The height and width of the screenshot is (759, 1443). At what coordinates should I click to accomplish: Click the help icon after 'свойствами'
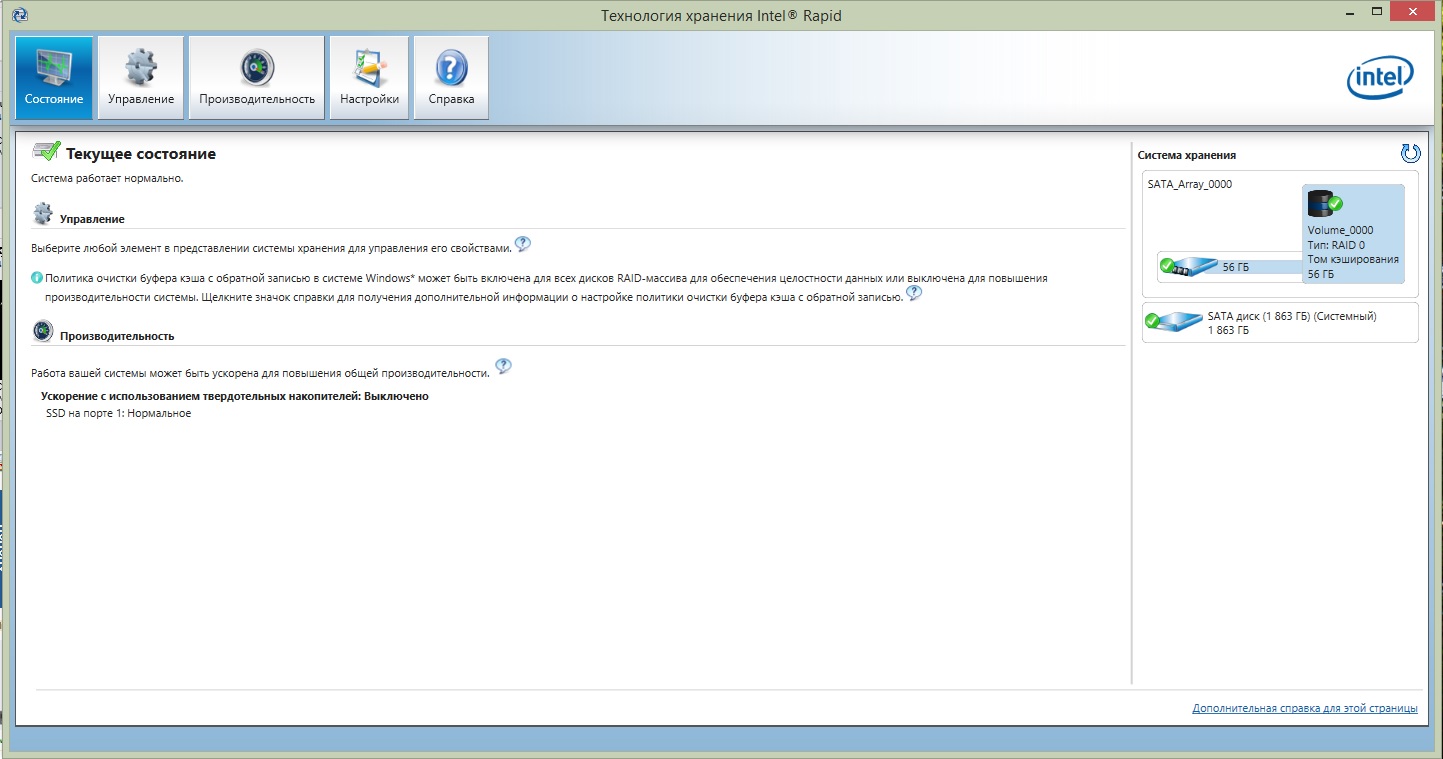523,244
